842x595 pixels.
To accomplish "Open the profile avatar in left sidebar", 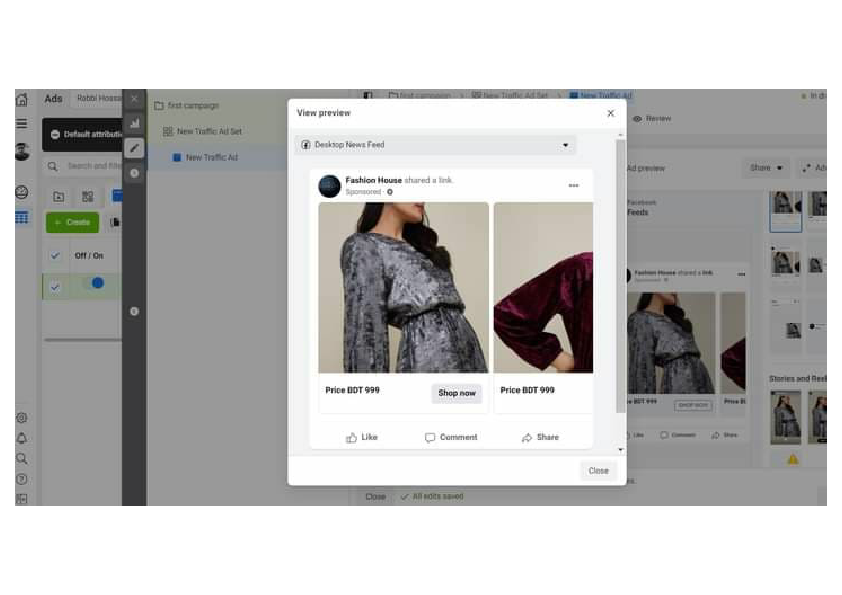I will (x=22, y=151).
